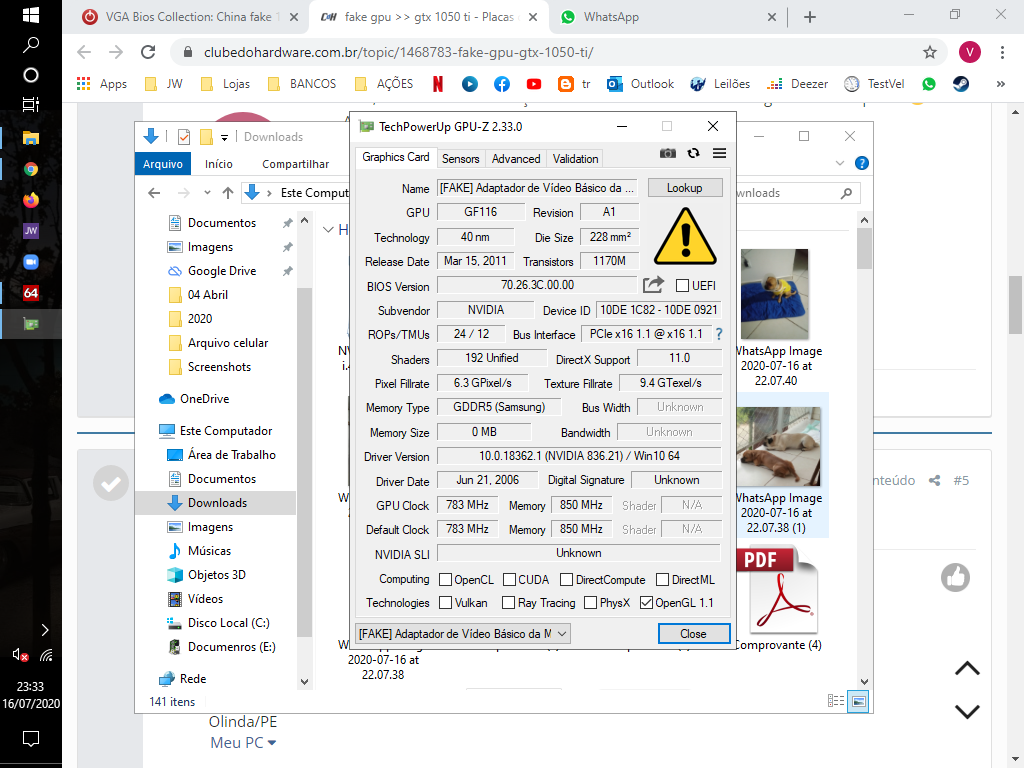
Task: Toggle DirectCompute checkbox
Action: pos(566,580)
